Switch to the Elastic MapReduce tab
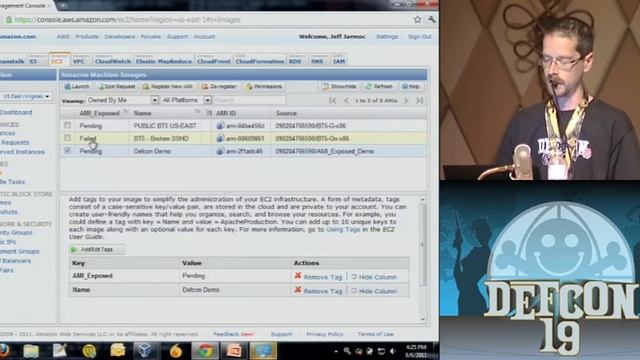The width and height of the screenshot is (640, 360). click(164, 60)
